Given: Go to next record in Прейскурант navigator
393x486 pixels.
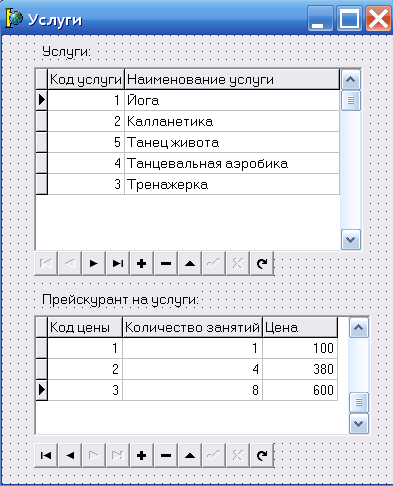Looking at the screenshot, I should 94,455.
